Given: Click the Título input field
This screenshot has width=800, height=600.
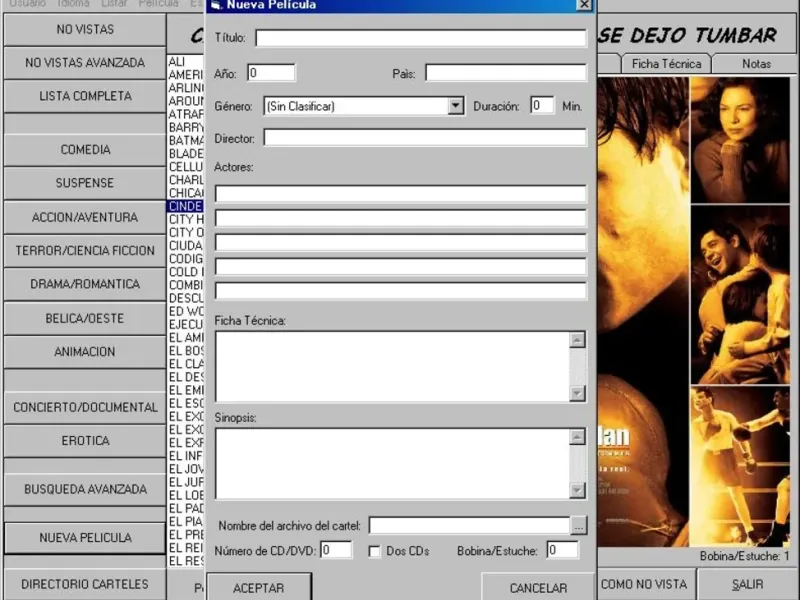Looking at the screenshot, I should tap(420, 38).
